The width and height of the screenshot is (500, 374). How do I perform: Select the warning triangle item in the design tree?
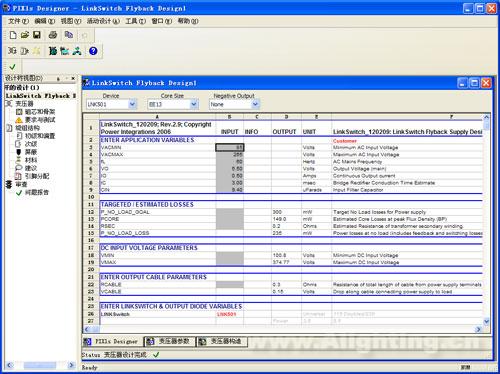[x=35, y=120]
